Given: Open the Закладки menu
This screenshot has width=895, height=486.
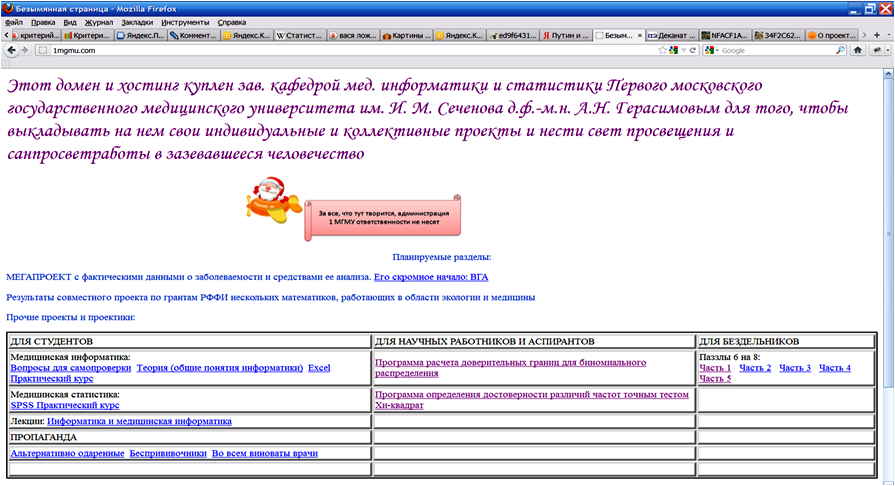Looking at the screenshot, I should [137, 22].
